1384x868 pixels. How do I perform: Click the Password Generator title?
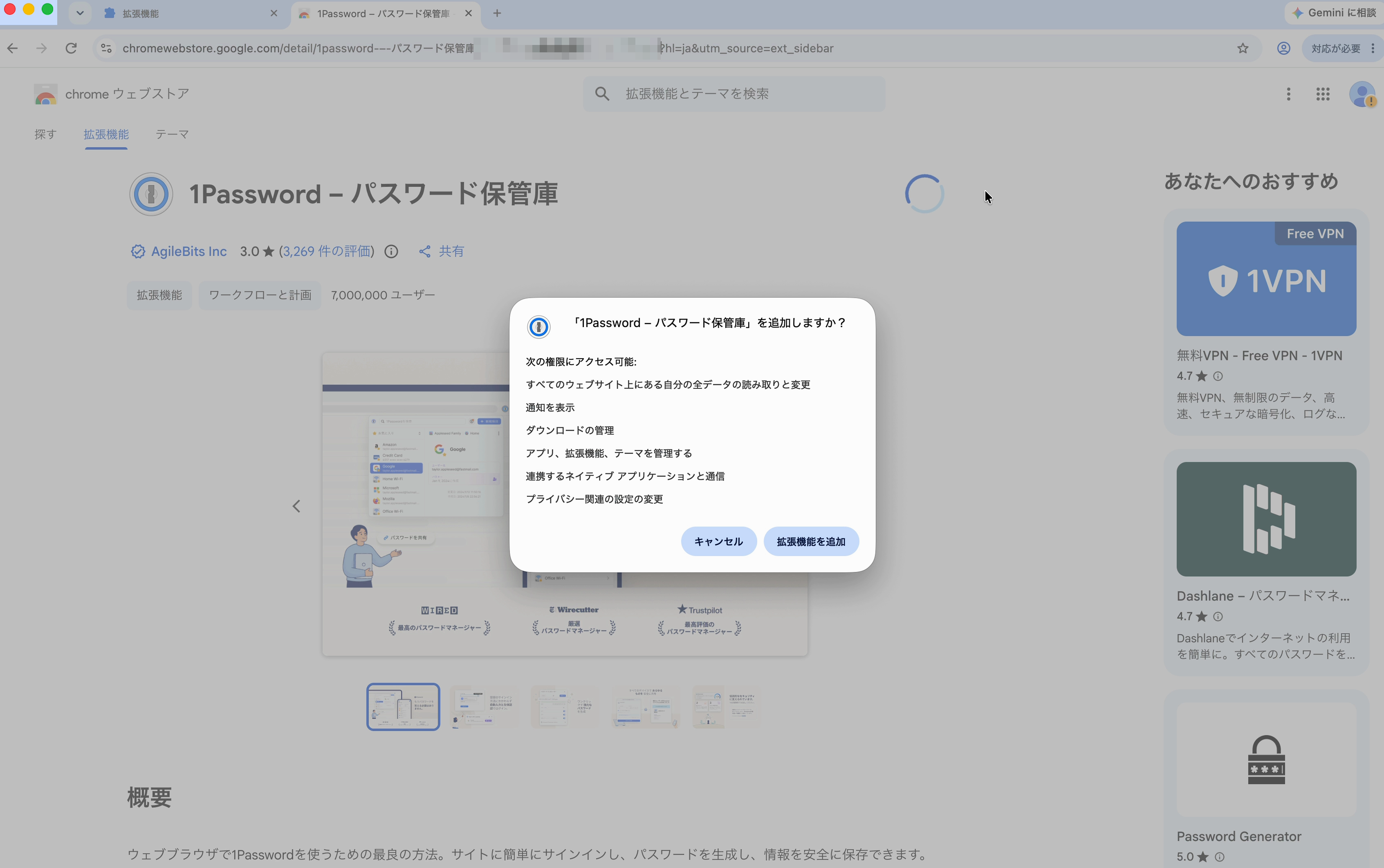[x=1239, y=837]
